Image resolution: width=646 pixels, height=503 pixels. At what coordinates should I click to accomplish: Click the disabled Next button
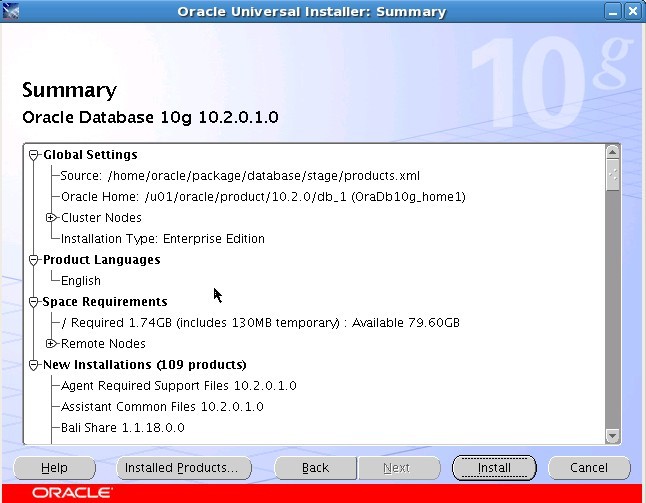398,468
